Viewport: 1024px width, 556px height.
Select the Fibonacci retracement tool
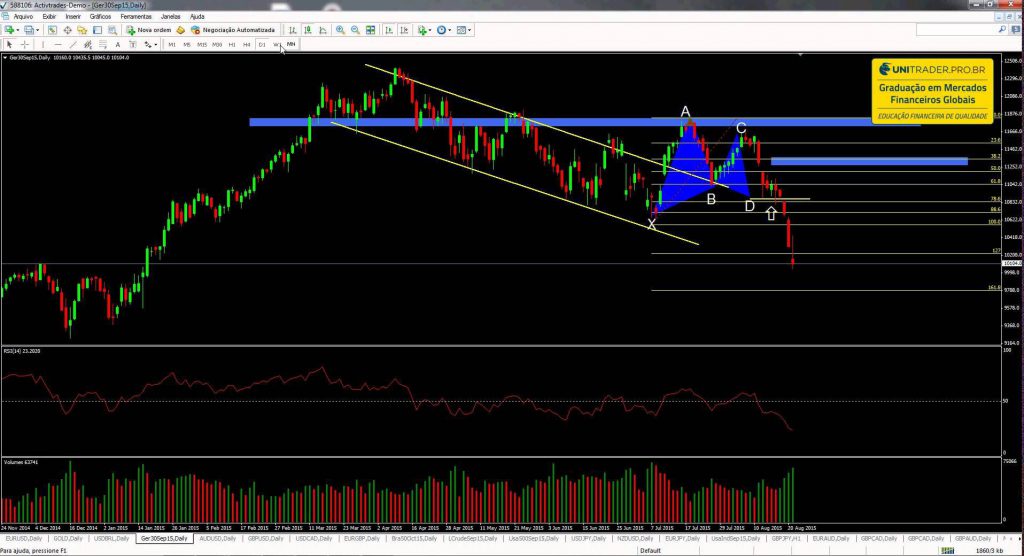(103, 44)
